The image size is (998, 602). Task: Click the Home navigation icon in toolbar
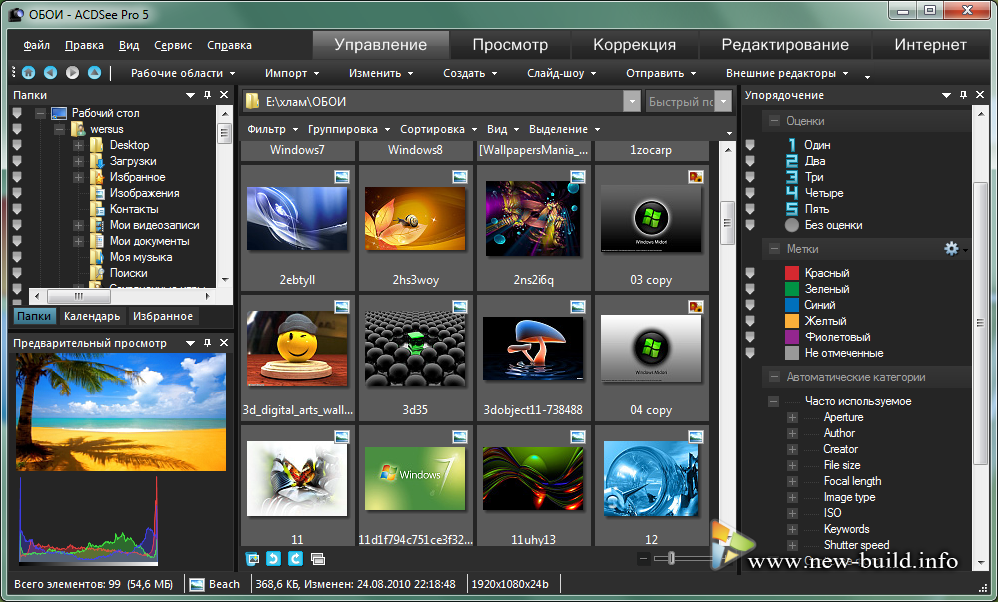coord(29,73)
